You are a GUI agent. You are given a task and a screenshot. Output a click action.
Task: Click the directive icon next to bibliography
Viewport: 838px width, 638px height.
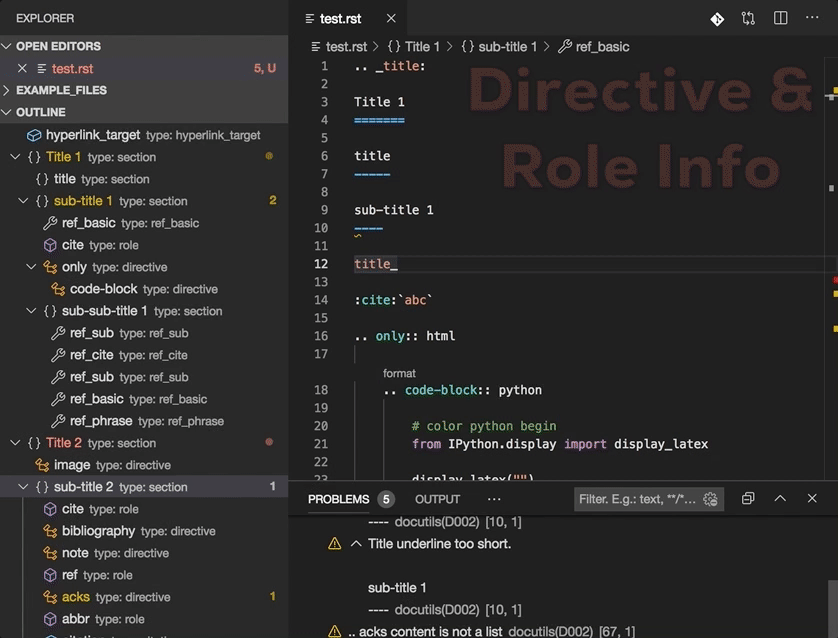tap(50, 531)
